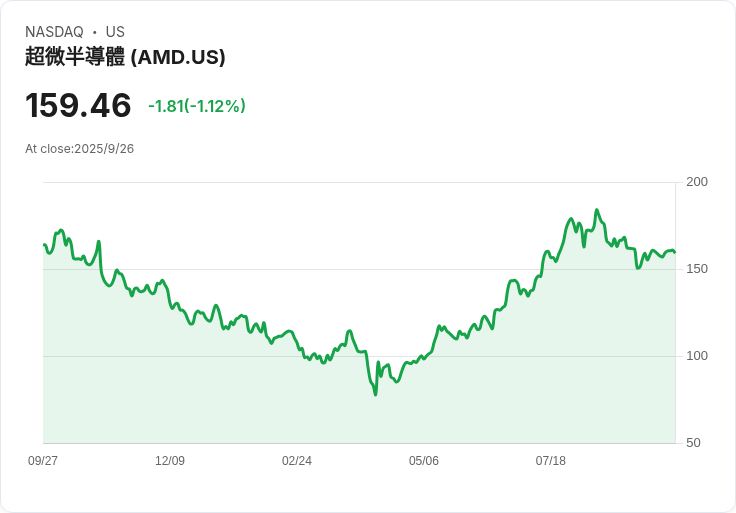Click the 159.46 closing price

[x=78, y=105]
